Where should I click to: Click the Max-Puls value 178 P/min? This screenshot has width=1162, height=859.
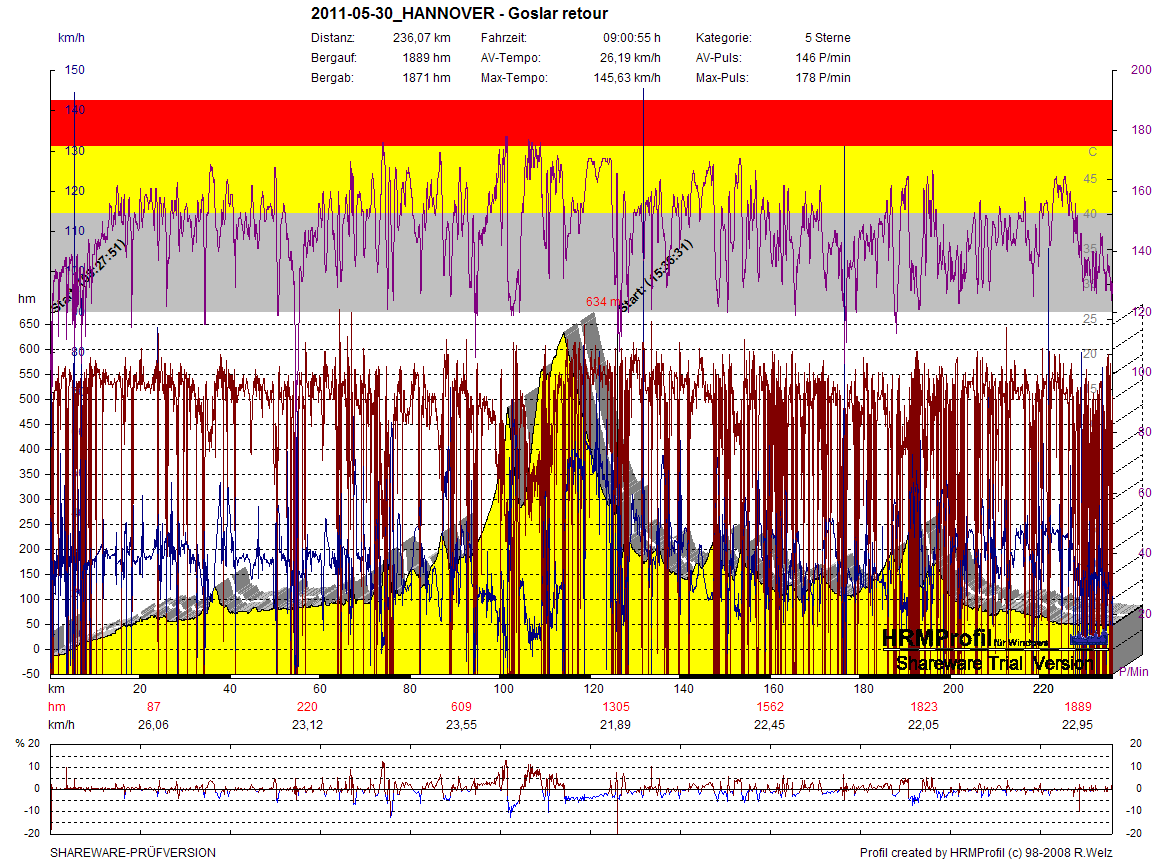pyautogui.click(x=823, y=78)
